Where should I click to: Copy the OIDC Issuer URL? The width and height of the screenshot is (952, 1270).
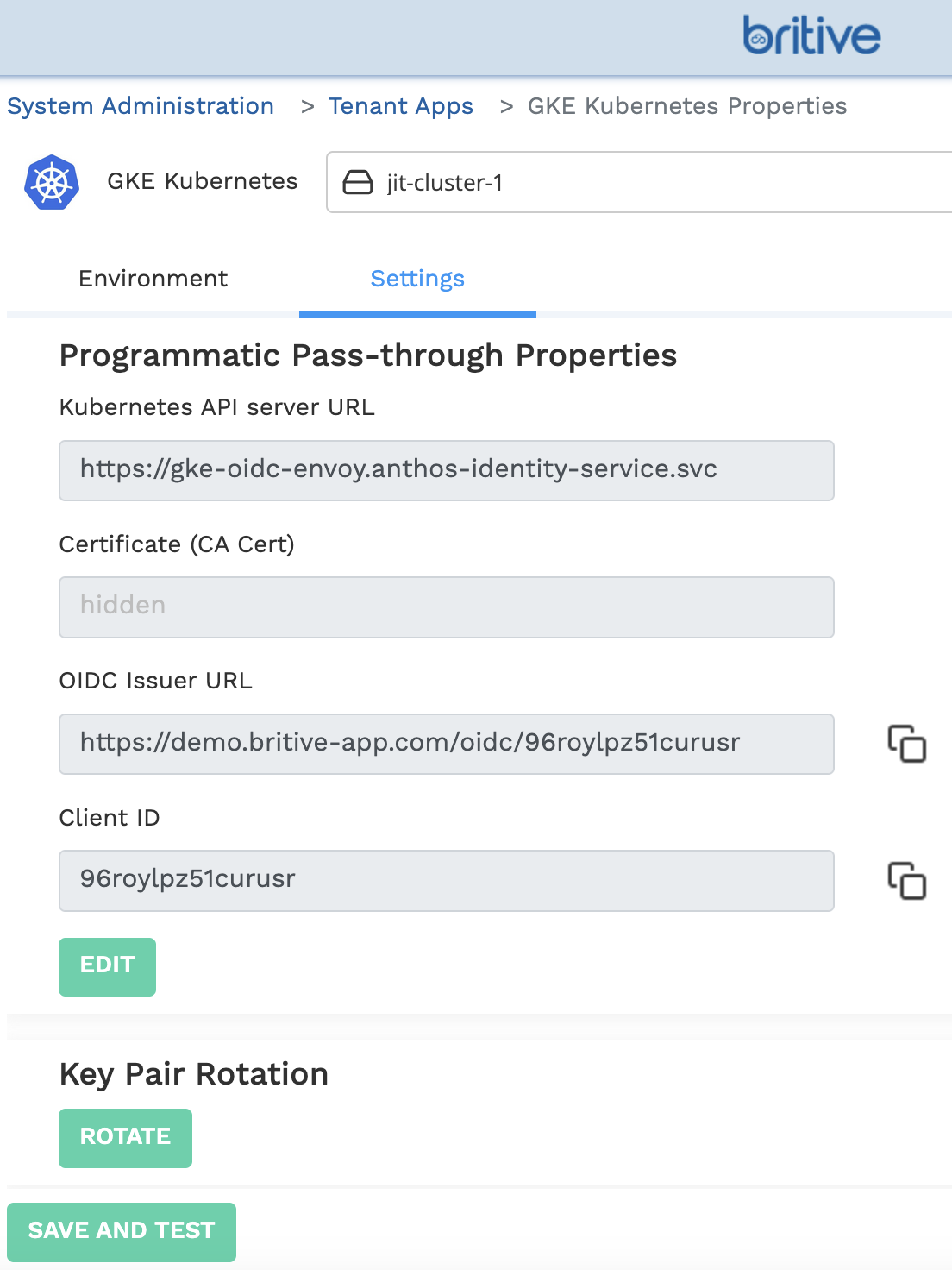point(906,744)
